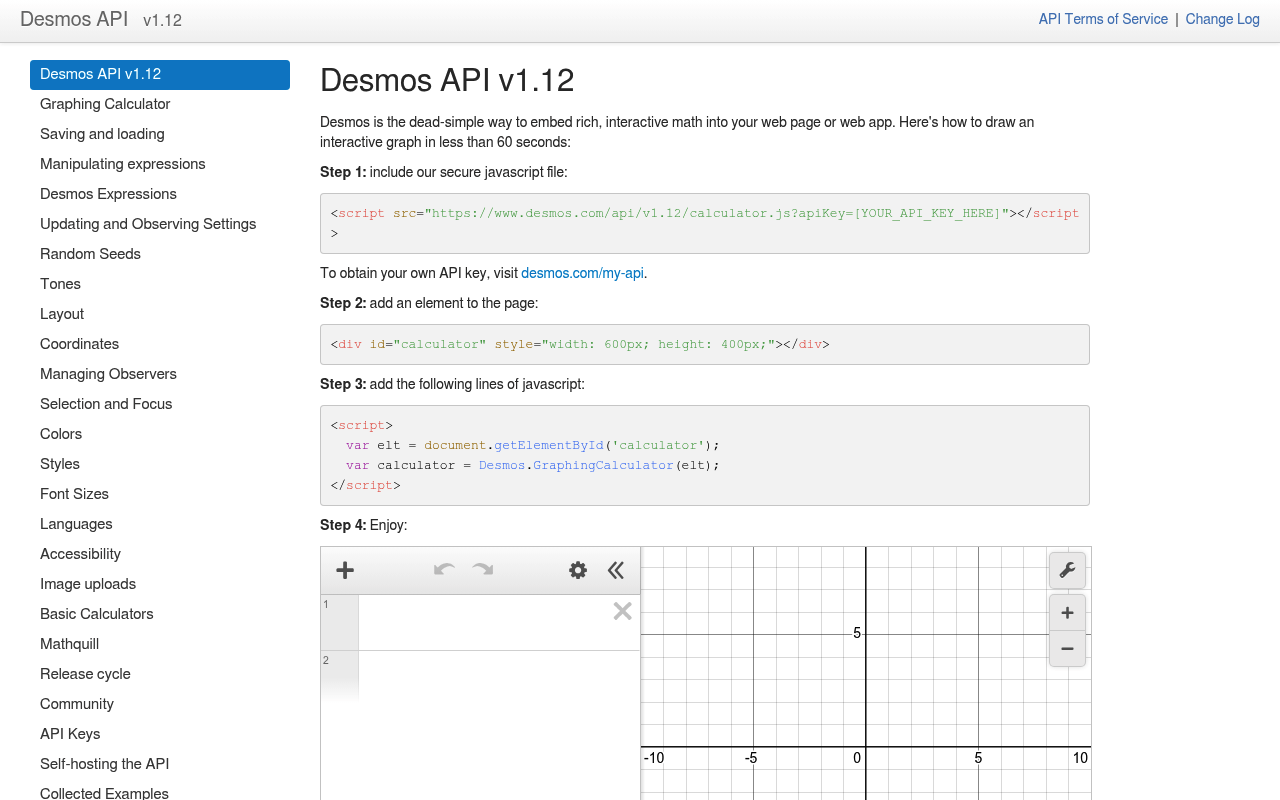Image resolution: width=1280 pixels, height=800 pixels.
Task: Jump to Random Seeds section
Action: coord(160,254)
